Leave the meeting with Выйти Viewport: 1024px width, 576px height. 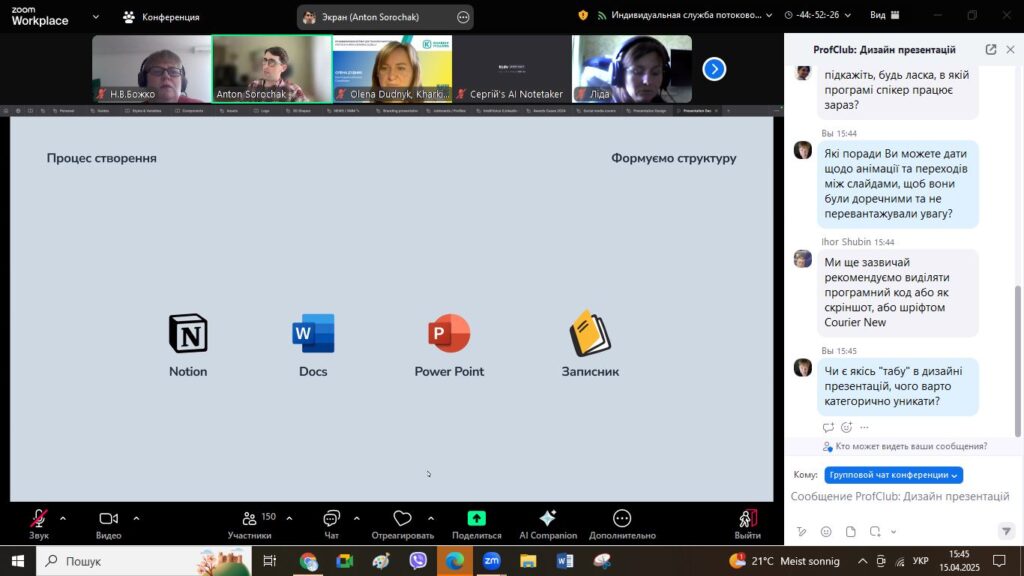tap(747, 524)
